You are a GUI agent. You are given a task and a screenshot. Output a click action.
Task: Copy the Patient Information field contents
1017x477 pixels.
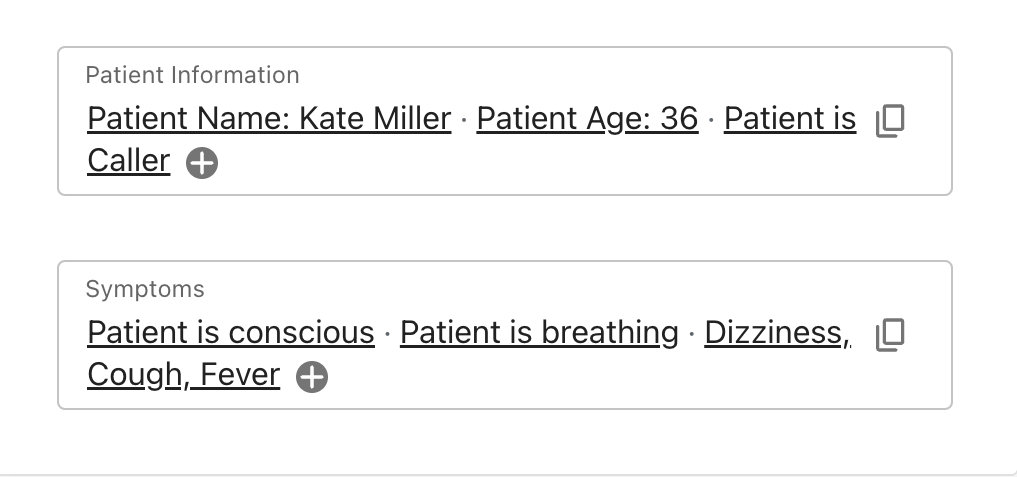pyautogui.click(x=889, y=121)
